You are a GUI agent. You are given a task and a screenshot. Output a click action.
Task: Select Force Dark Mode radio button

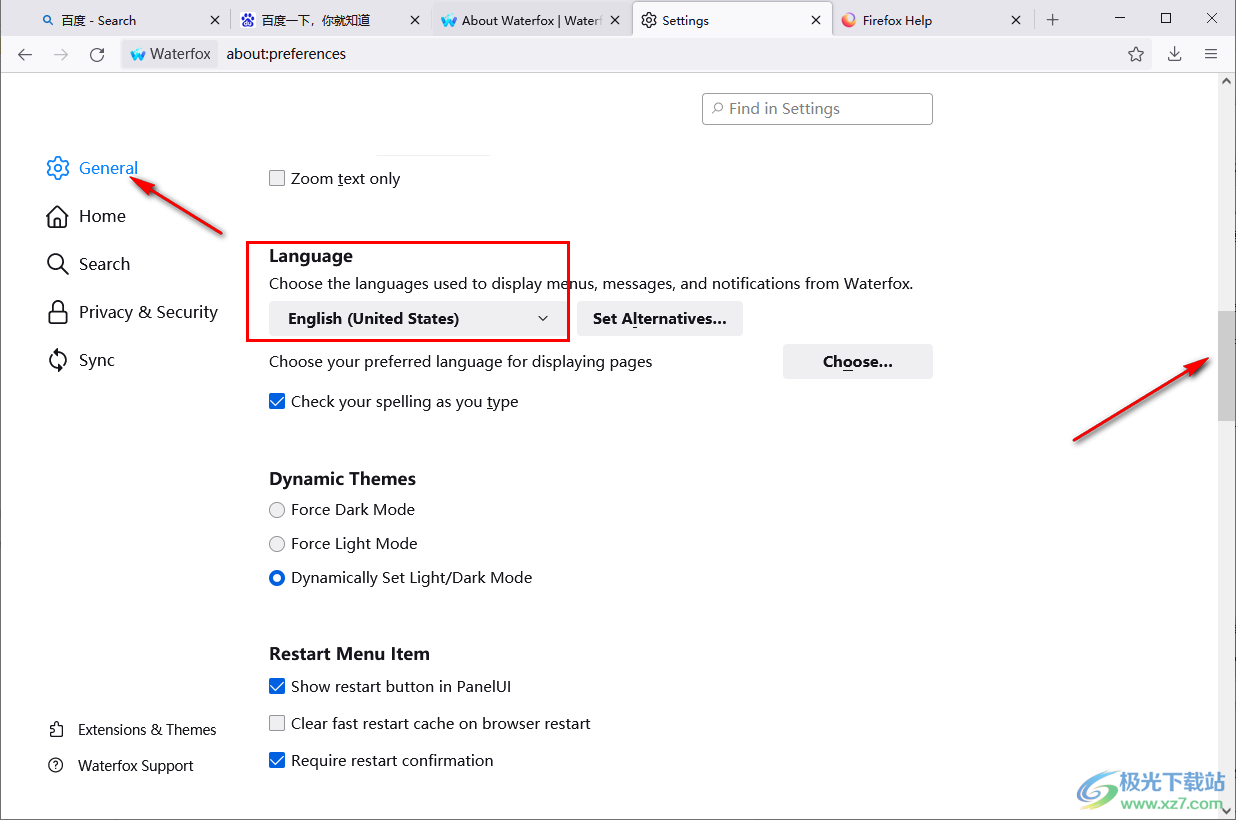tap(277, 510)
